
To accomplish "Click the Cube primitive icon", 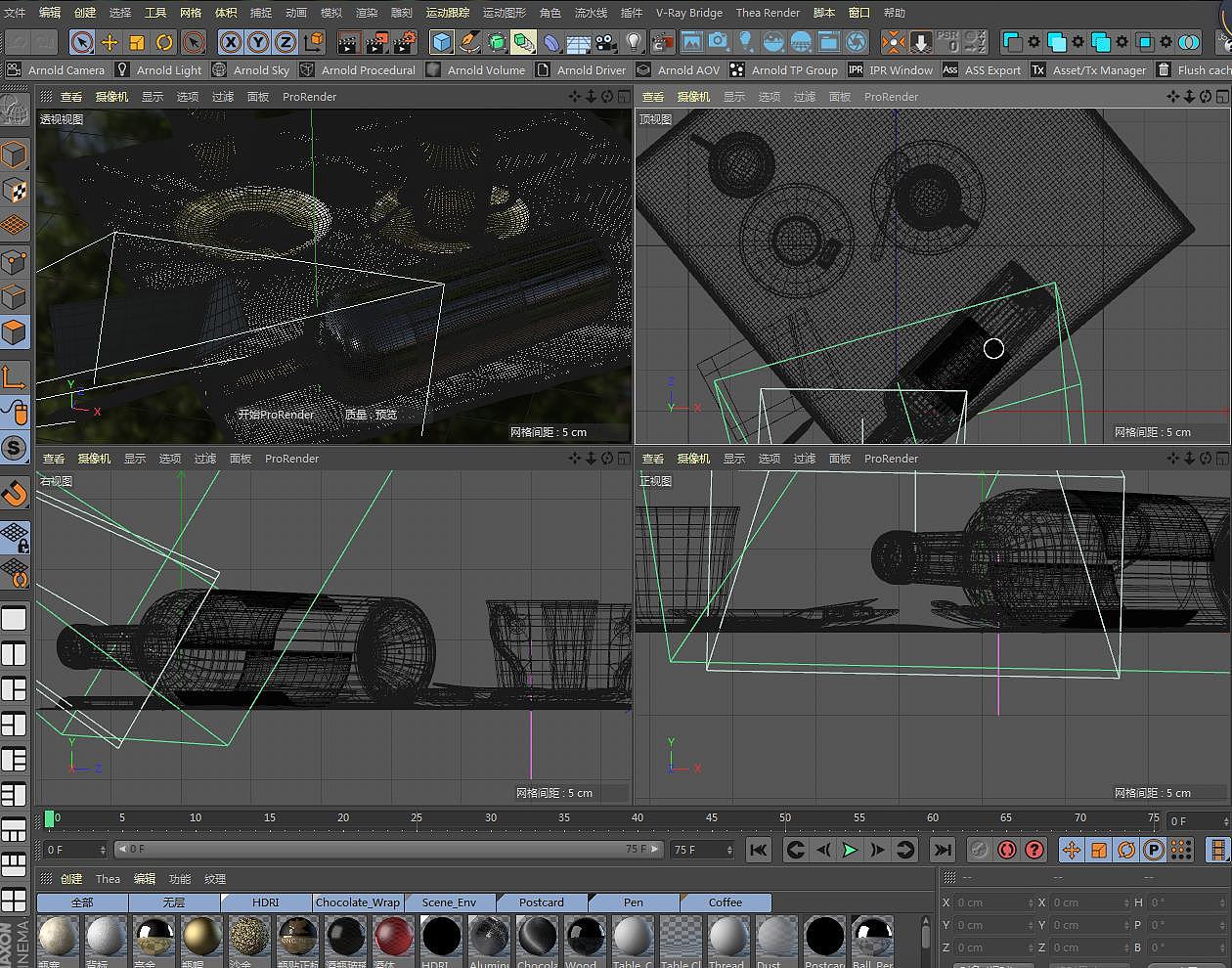I will coord(442,42).
